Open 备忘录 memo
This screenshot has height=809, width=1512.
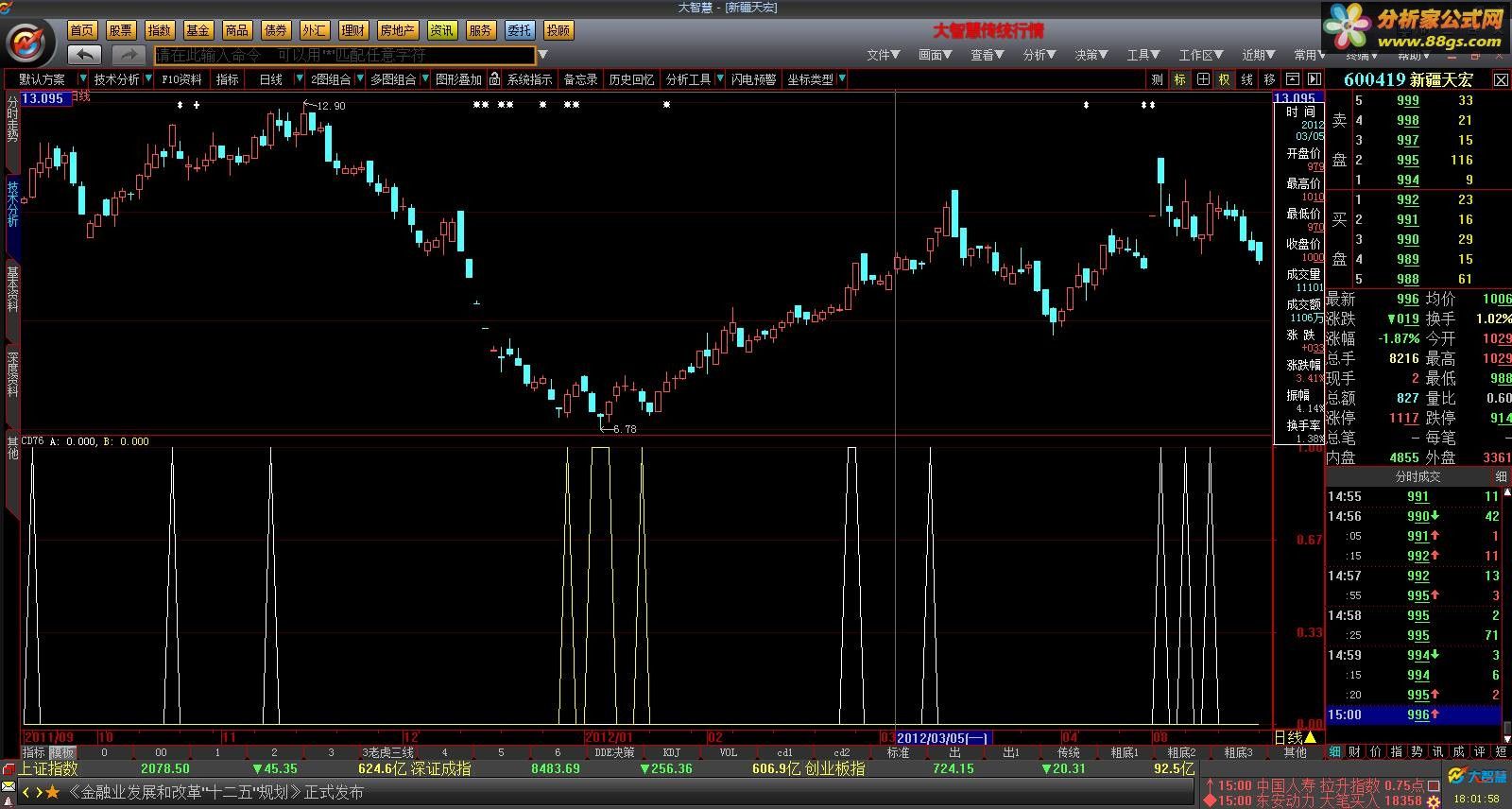[580, 79]
